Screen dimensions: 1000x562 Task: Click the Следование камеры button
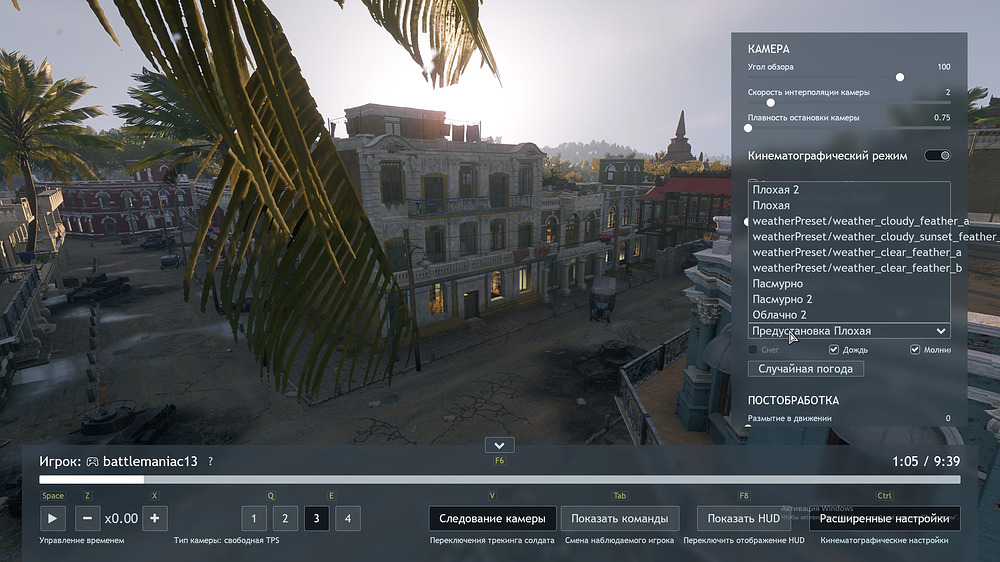(x=492, y=519)
